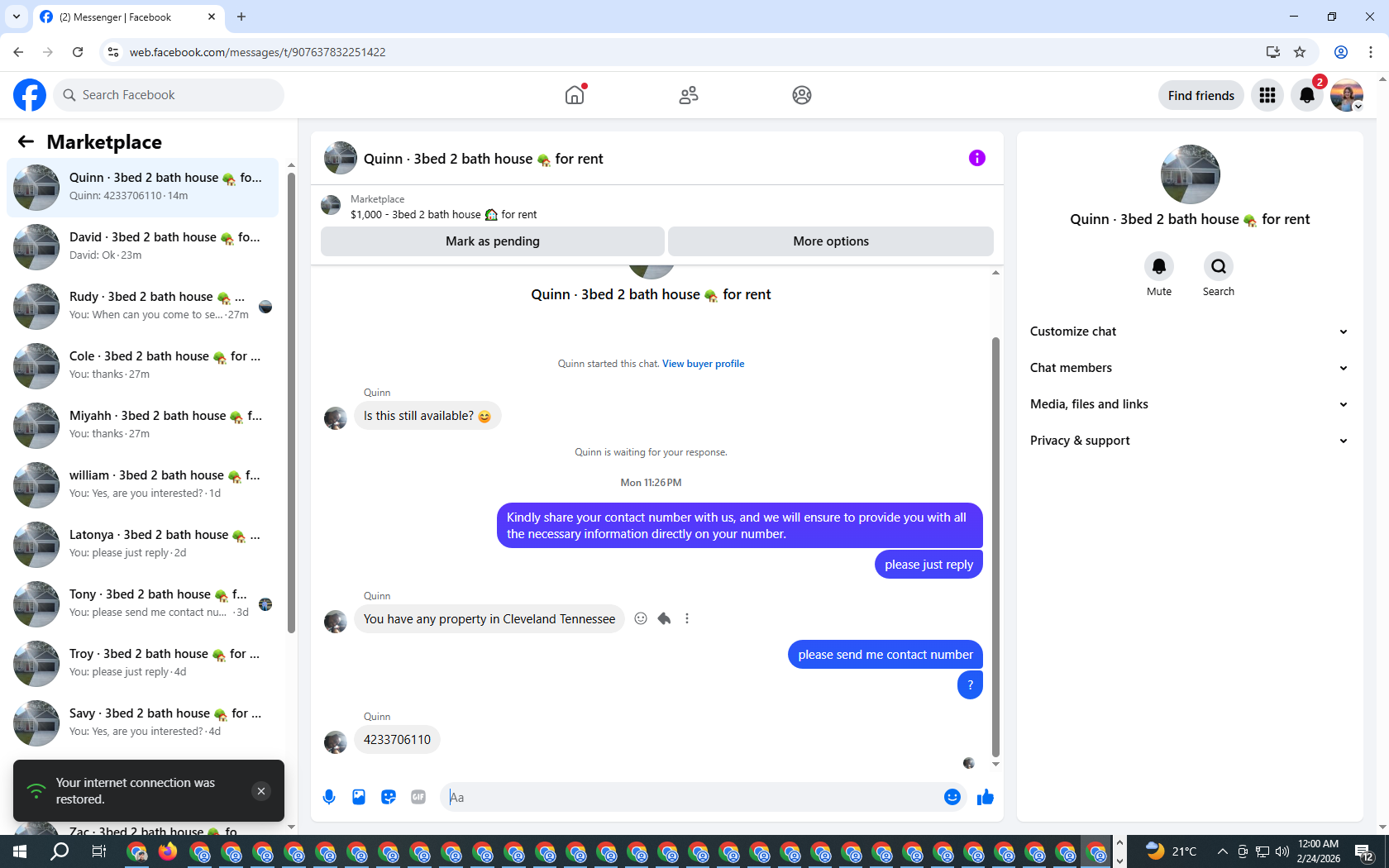Open the Friends icon in top navigation
Screen dimensions: 1389x868
689,95
